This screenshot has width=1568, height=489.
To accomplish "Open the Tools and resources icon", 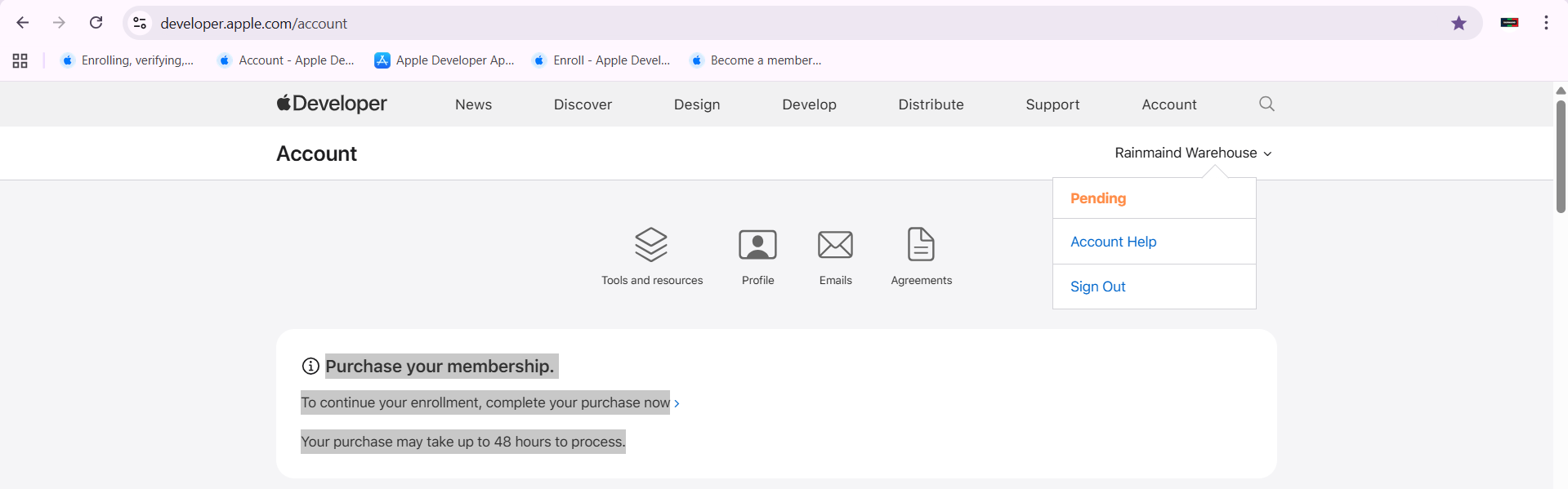I will [x=651, y=245].
